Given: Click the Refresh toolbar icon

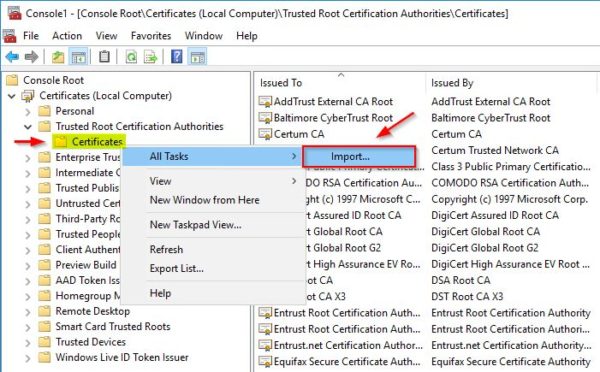Looking at the screenshot, I should 131,57.
